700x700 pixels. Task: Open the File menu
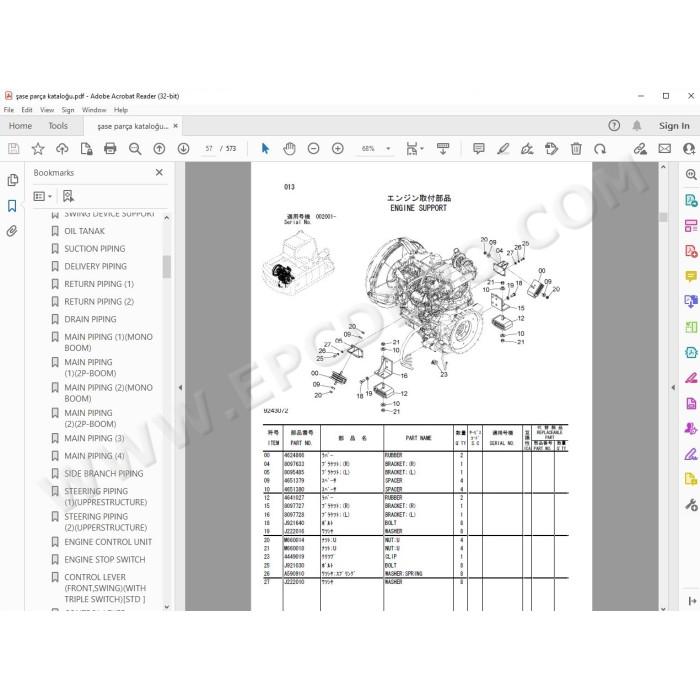pyautogui.click(x=9, y=110)
